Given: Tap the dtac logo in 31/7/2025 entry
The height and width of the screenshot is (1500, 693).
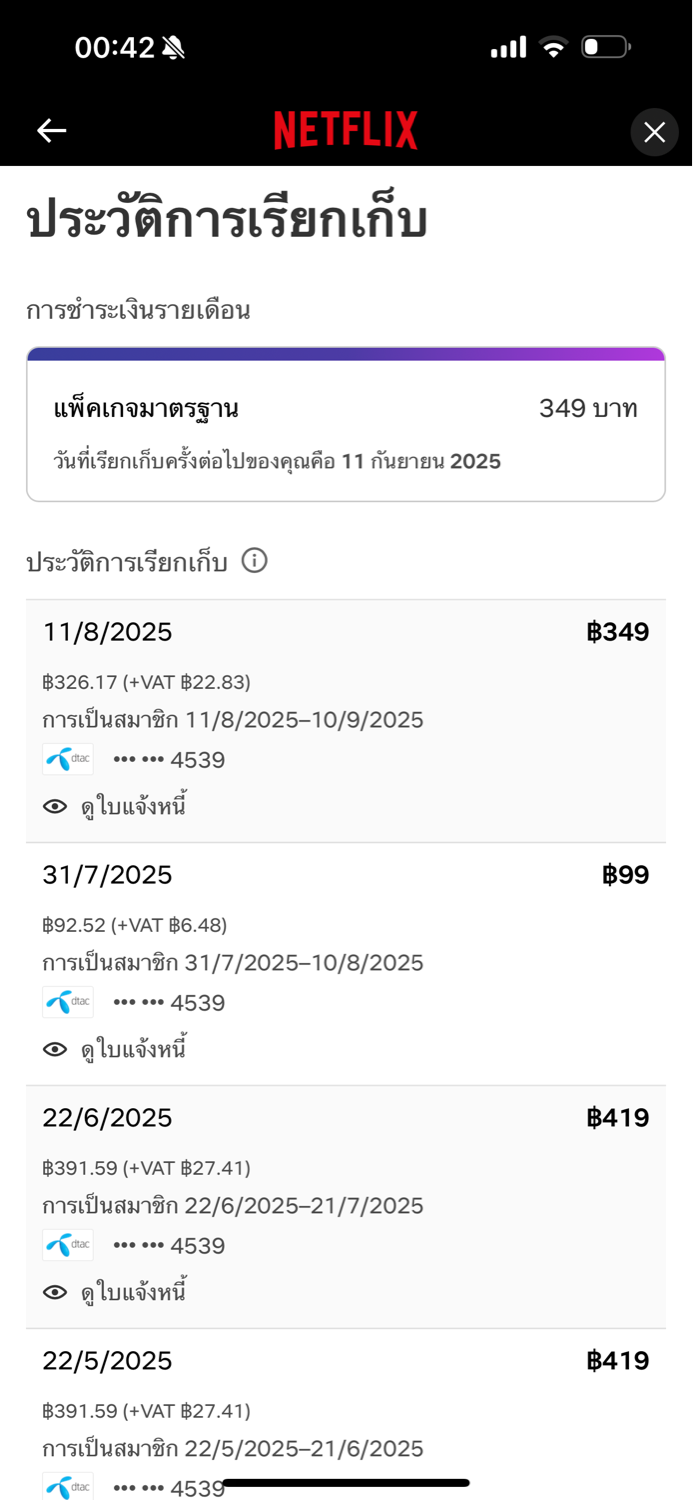Looking at the screenshot, I should coord(68,1002).
